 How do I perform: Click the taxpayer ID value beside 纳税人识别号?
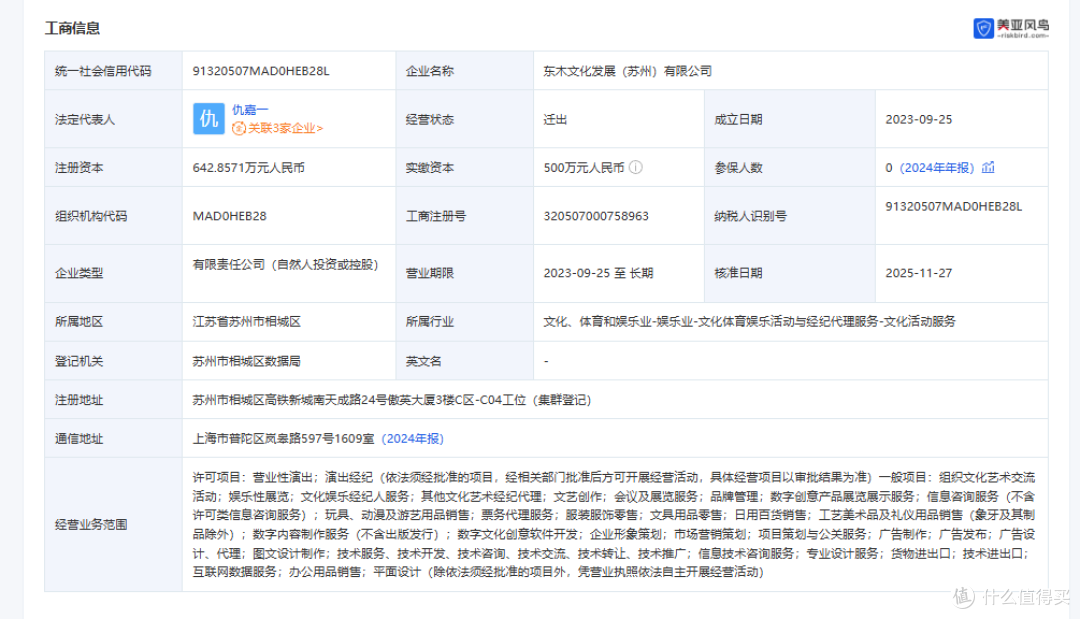click(x=954, y=206)
